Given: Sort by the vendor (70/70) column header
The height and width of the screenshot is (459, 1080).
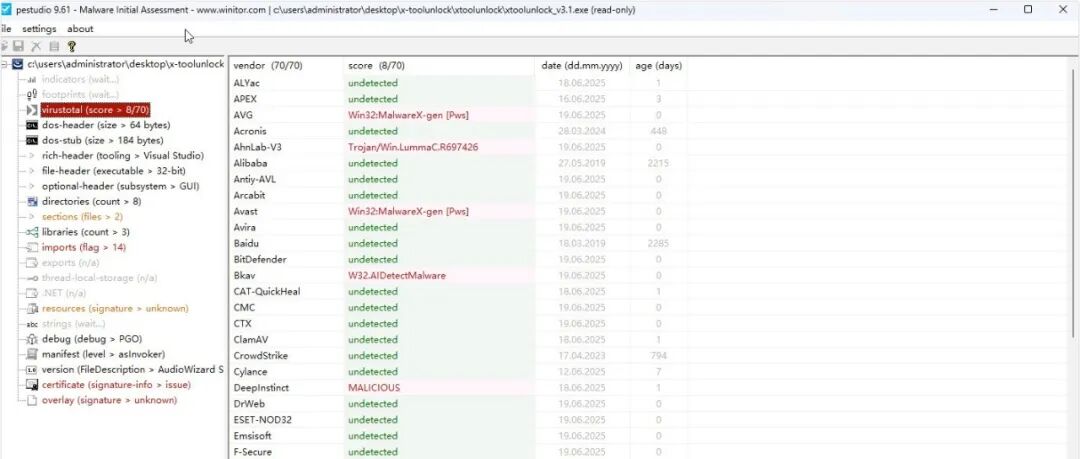Looking at the screenshot, I should 286,66.
